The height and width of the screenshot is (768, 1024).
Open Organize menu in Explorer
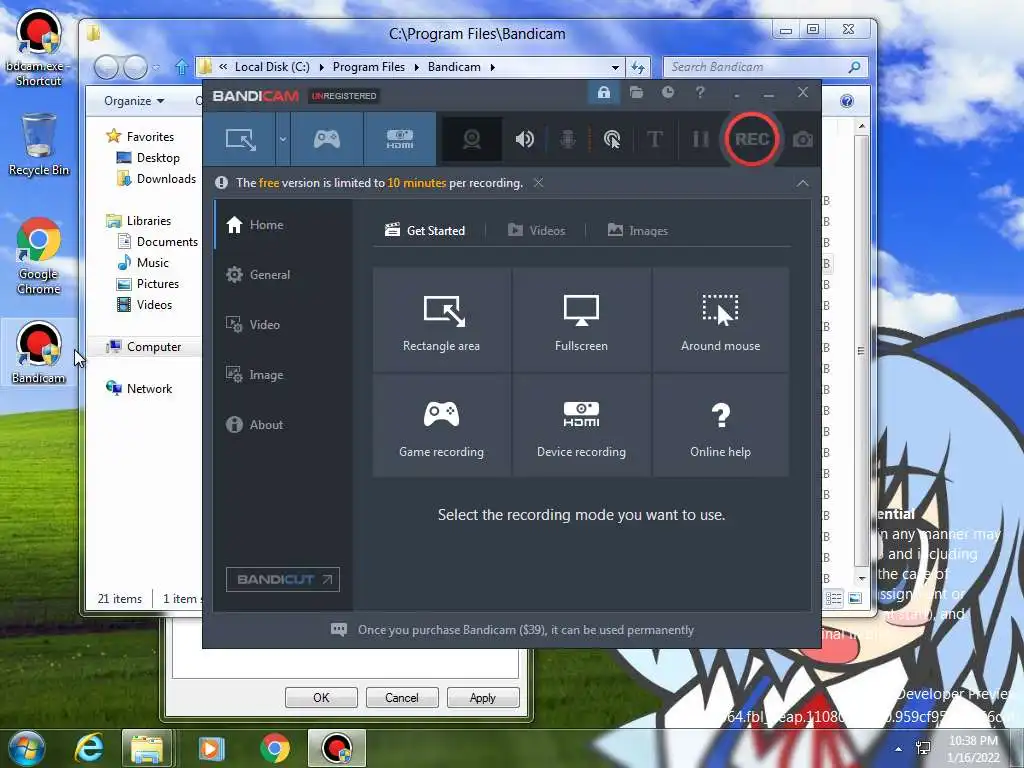pyautogui.click(x=134, y=101)
